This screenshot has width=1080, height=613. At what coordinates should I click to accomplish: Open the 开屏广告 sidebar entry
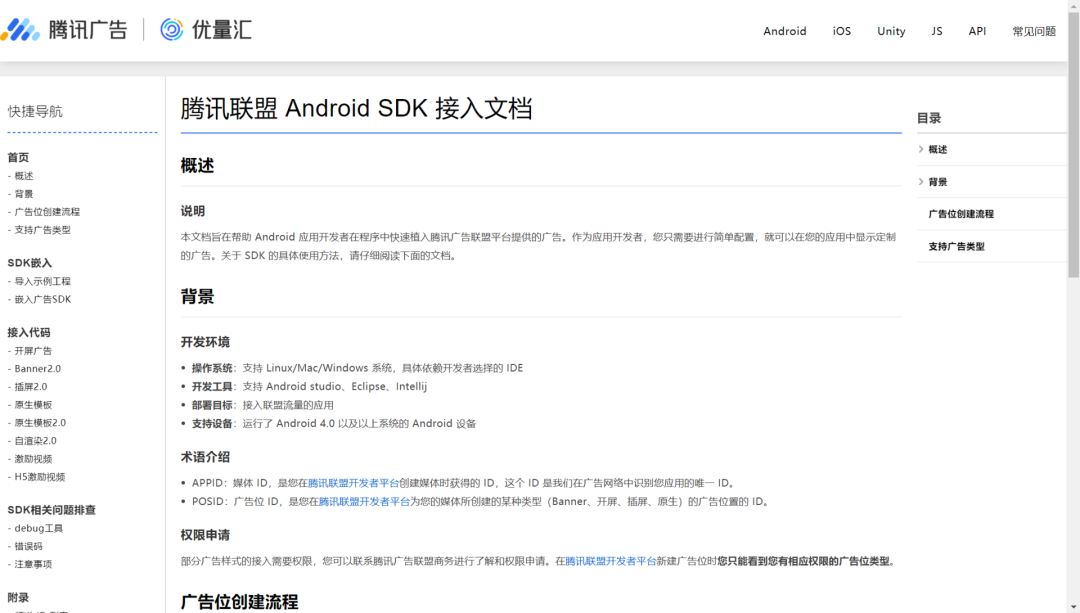pyautogui.click(x=33, y=351)
